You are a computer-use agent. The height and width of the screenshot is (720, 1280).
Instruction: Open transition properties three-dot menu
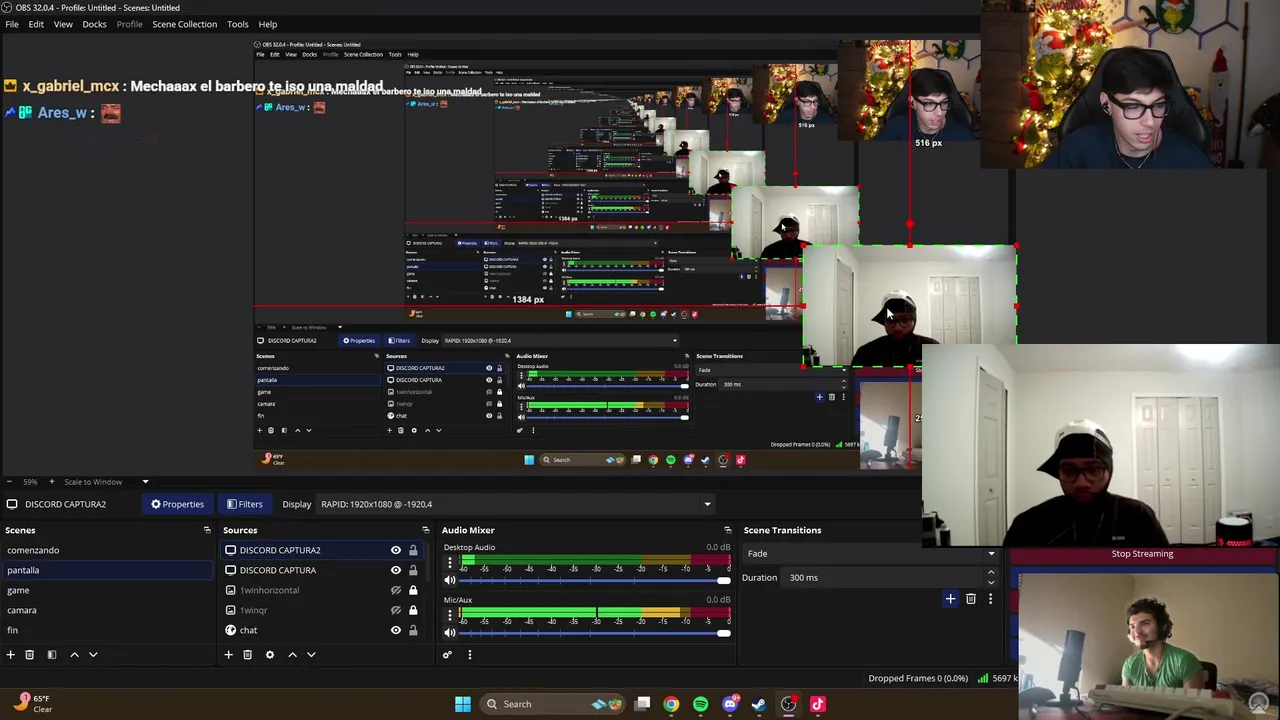(x=990, y=599)
